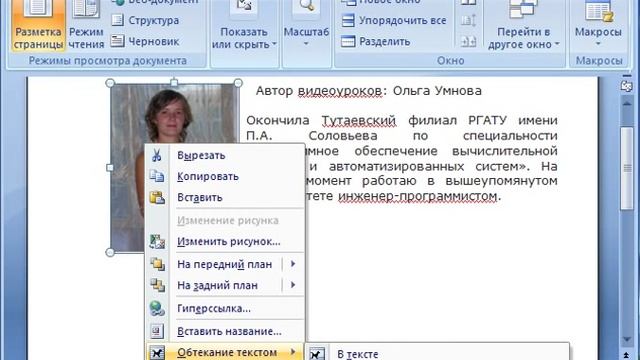Click Упорядочить все button
Image resolution: width=640 pixels, height=360 pixels.
tap(394, 20)
